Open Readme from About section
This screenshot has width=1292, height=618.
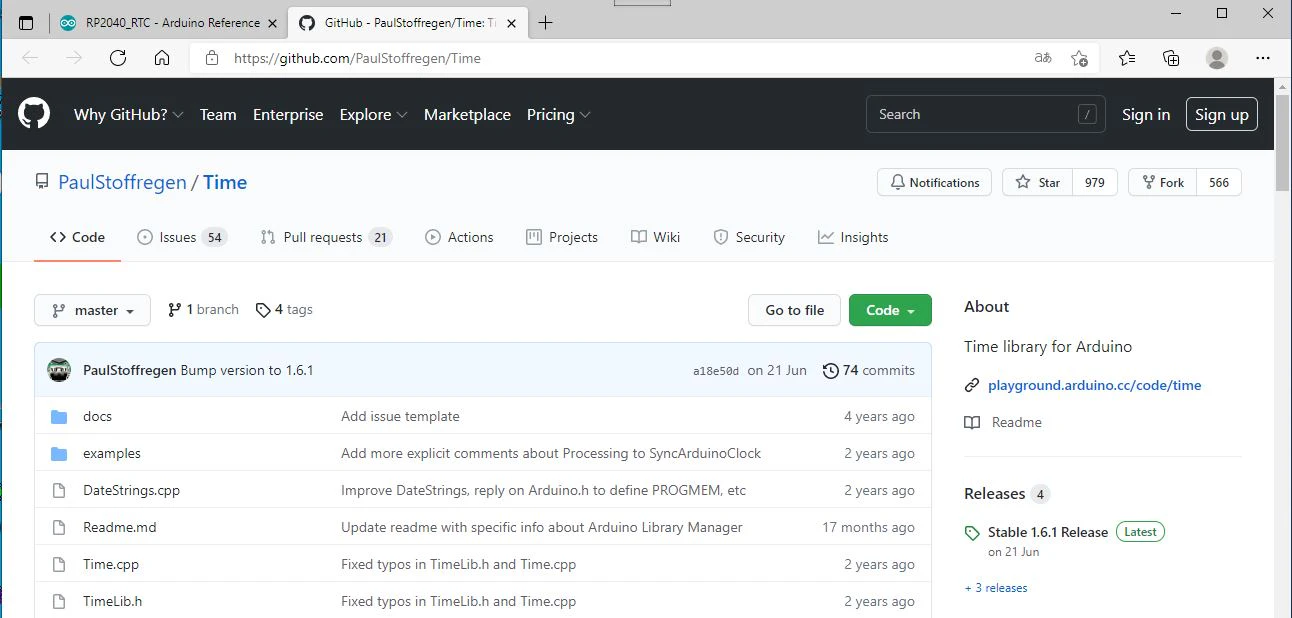(x=1004, y=422)
